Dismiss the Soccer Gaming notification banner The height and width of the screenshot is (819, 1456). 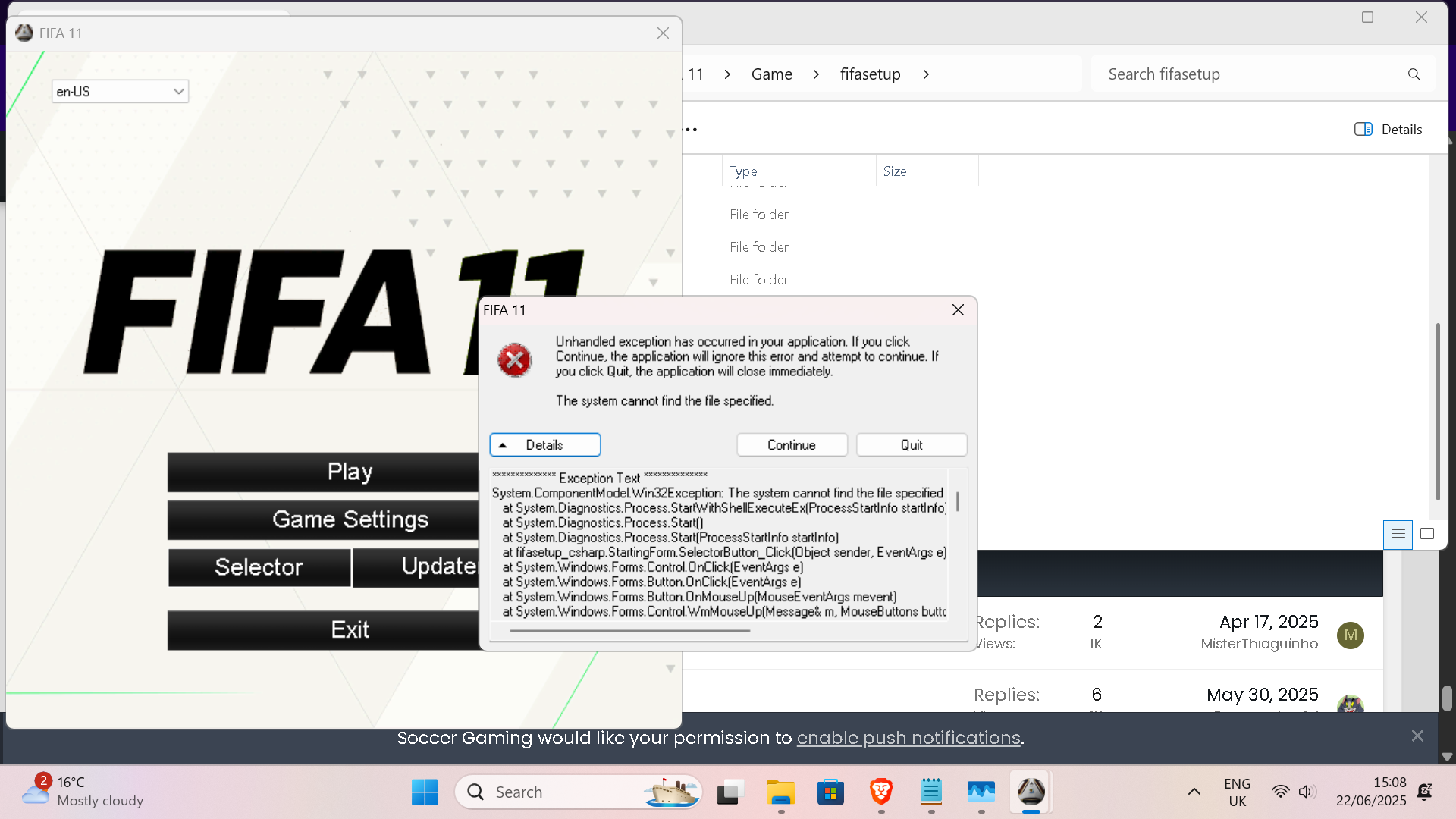tap(1417, 736)
